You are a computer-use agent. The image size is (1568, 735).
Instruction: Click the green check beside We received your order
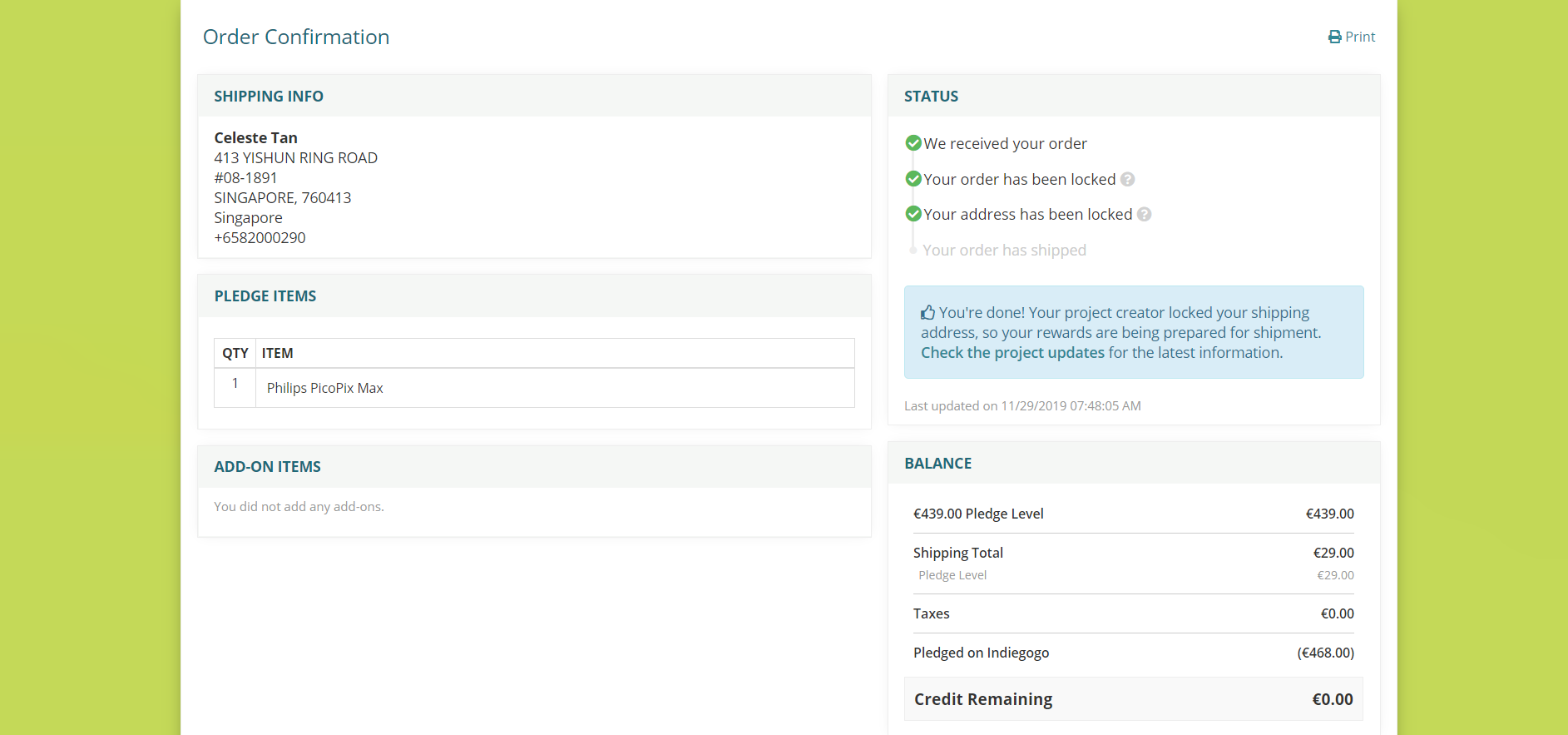[913, 143]
